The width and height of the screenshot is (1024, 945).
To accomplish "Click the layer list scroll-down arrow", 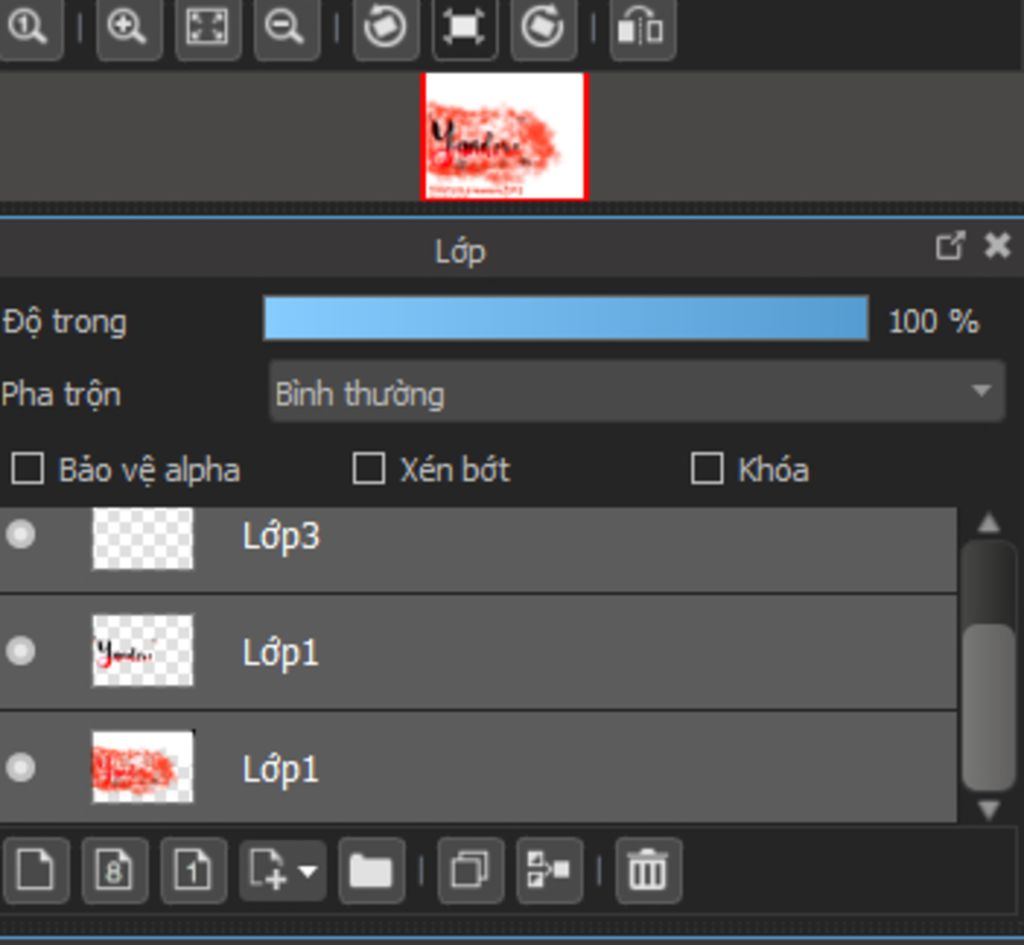I will click(x=989, y=809).
